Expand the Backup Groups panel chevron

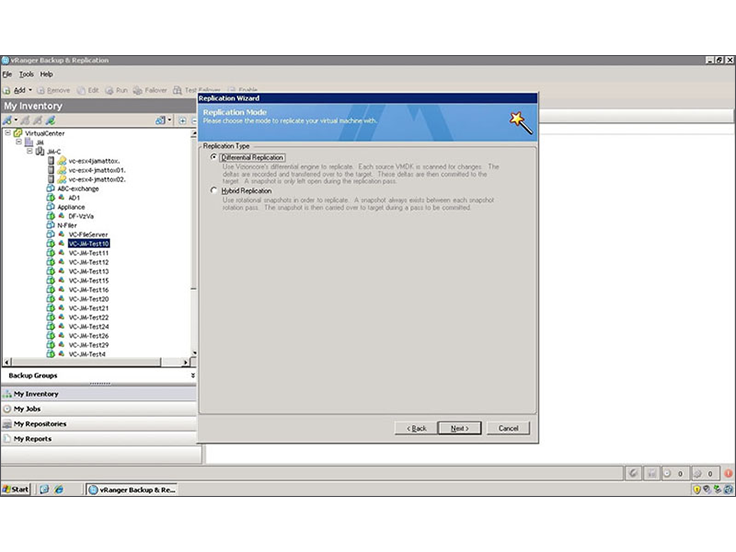coord(192,376)
